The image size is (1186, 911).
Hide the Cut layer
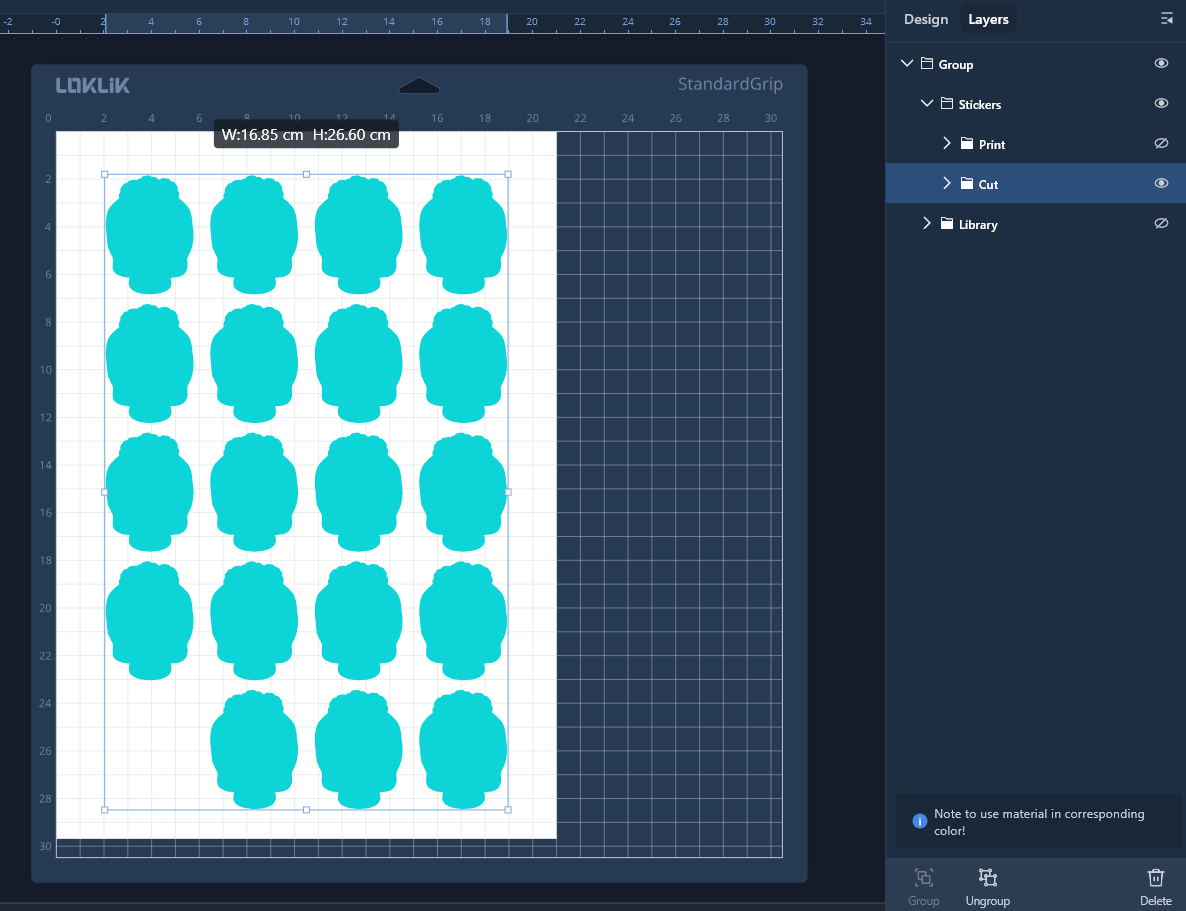[1161, 184]
